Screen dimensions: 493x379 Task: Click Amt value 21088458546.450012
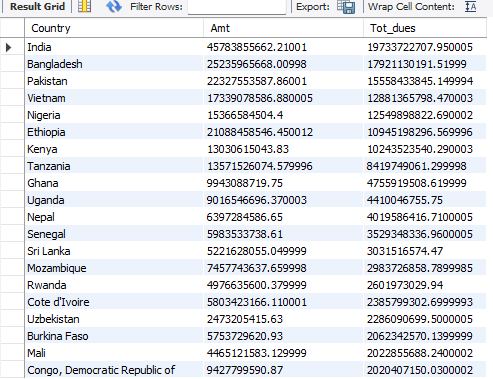pos(260,132)
